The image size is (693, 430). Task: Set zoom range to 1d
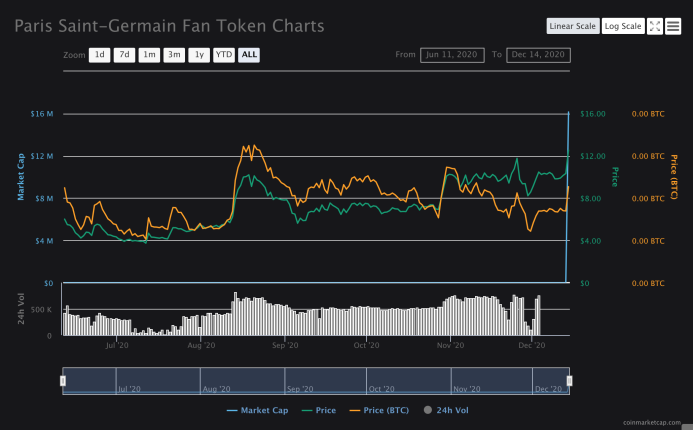point(99,55)
